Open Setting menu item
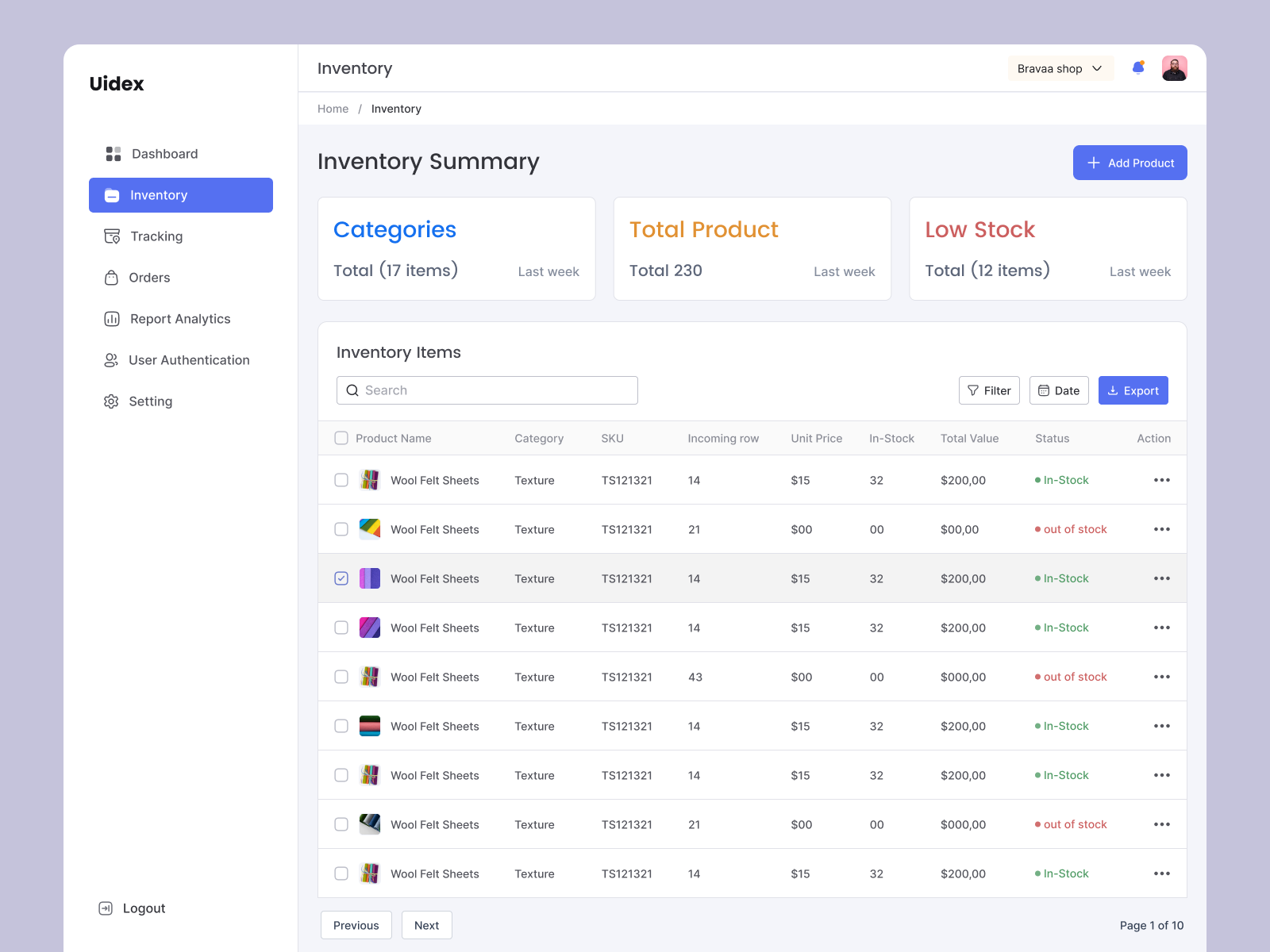The height and width of the screenshot is (952, 1270). tap(181, 401)
